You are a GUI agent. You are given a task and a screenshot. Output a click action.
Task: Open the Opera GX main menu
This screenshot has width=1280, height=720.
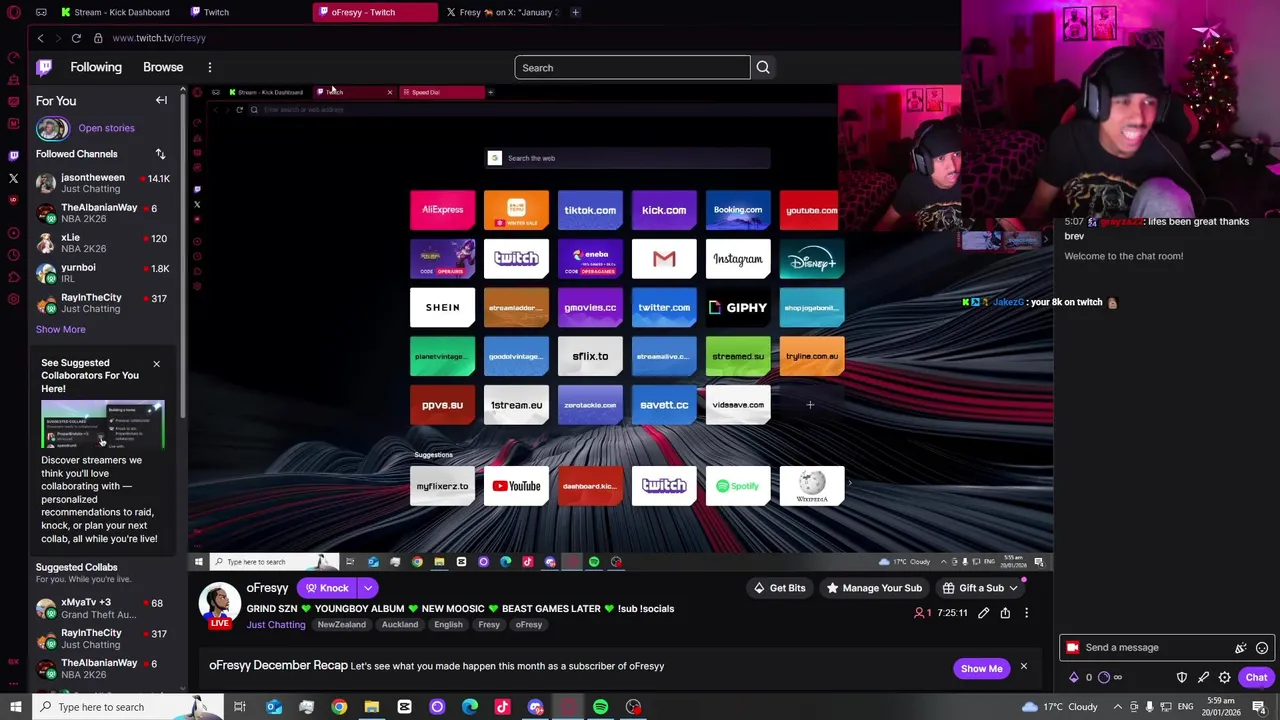pyautogui.click(x=14, y=12)
